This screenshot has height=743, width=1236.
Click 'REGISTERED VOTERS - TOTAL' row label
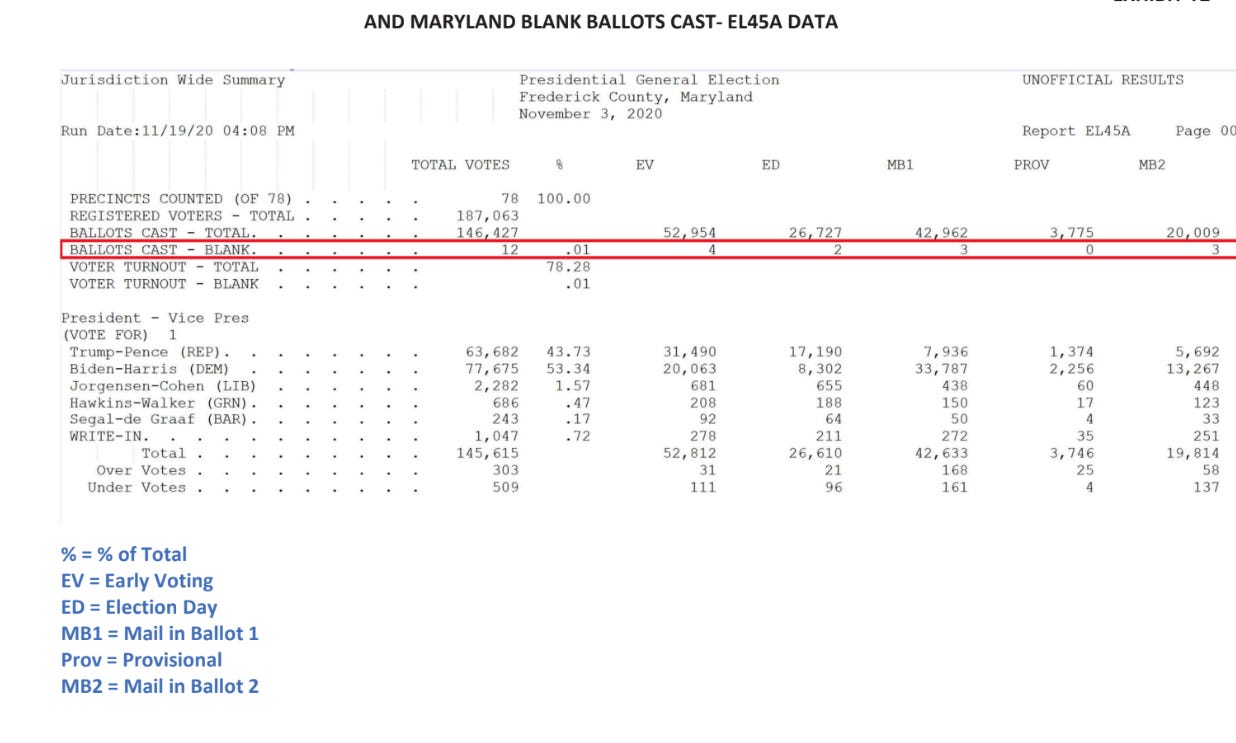[182, 216]
